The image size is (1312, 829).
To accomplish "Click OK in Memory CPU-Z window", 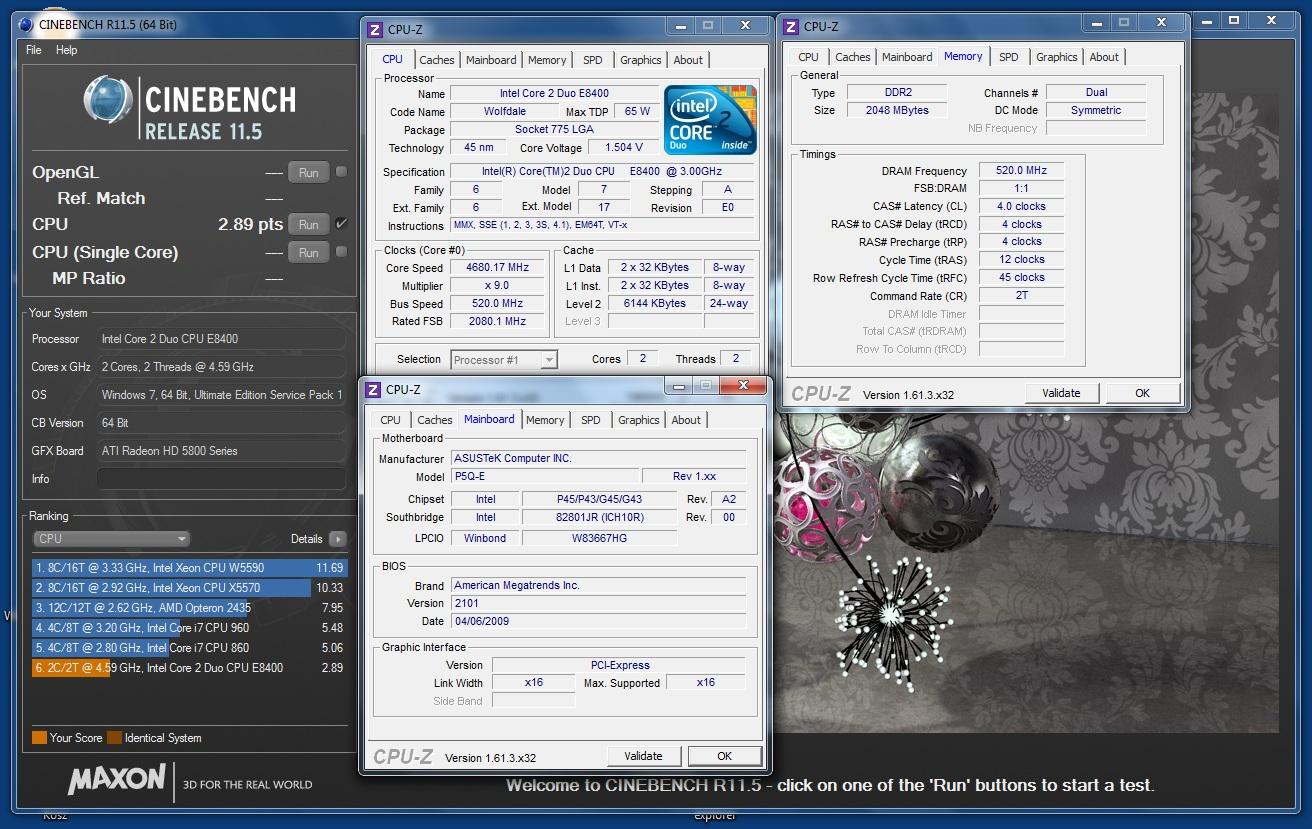I will click(x=1143, y=393).
